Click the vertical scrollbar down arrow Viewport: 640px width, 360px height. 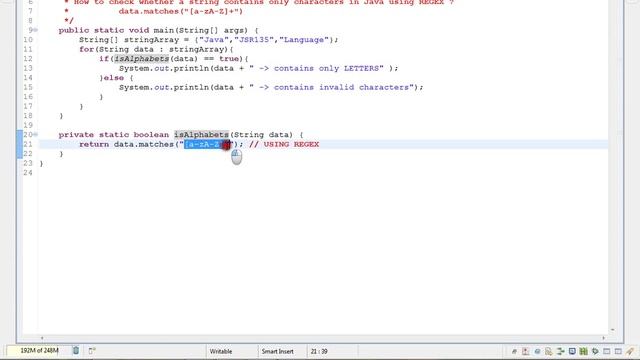613,329
